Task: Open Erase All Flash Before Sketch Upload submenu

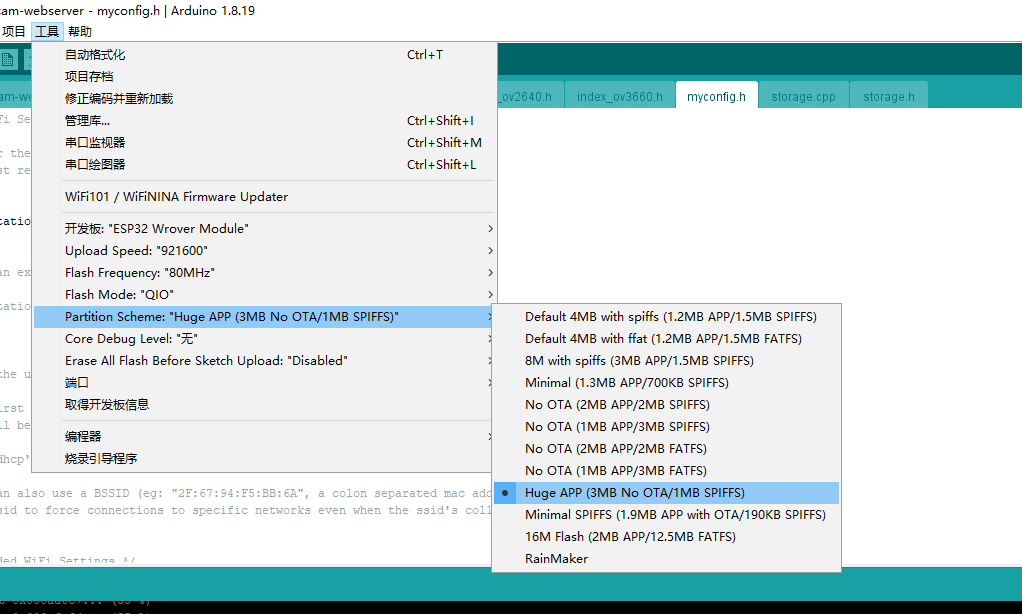Action: [x=264, y=361]
